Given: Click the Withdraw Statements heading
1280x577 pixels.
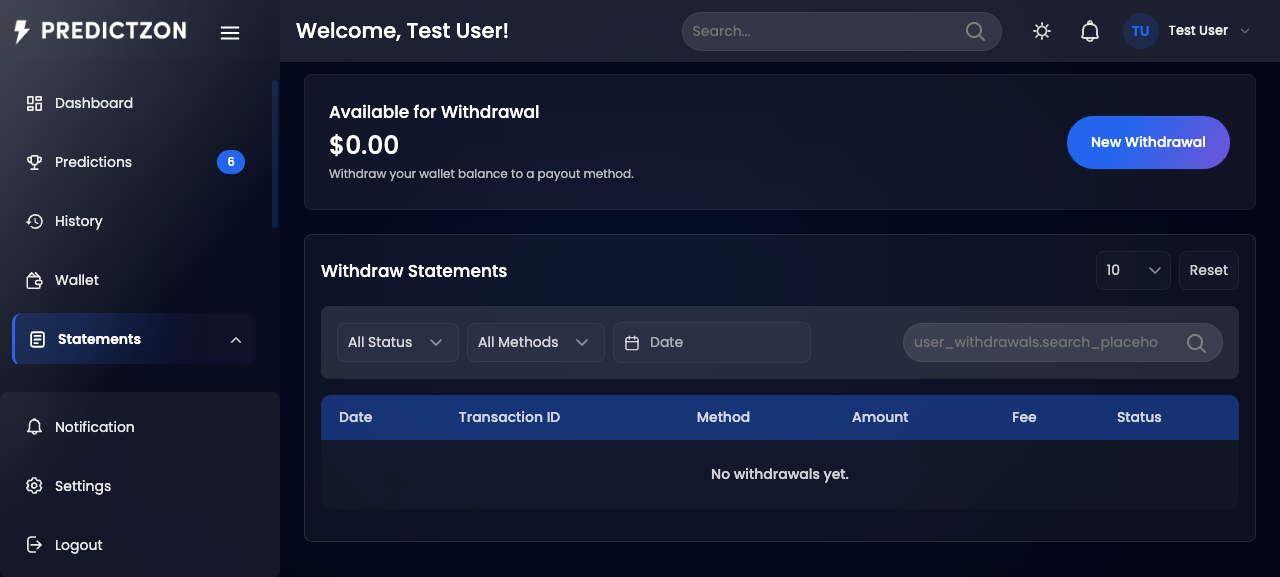Looking at the screenshot, I should point(414,271).
